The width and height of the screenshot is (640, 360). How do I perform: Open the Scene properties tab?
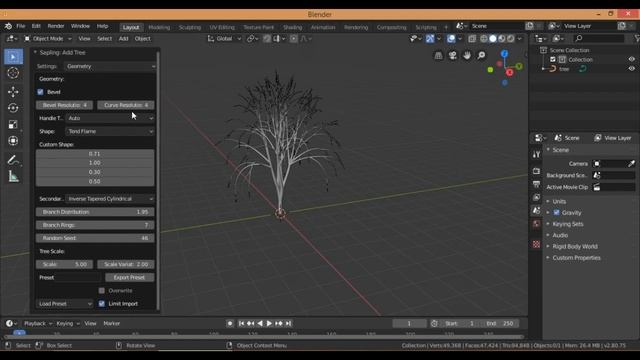[x=536, y=211]
